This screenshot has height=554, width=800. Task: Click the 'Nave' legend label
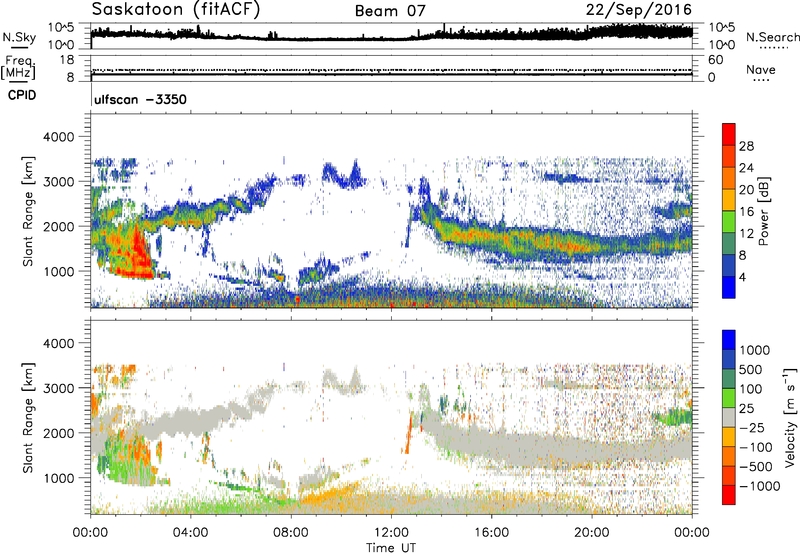point(761,69)
